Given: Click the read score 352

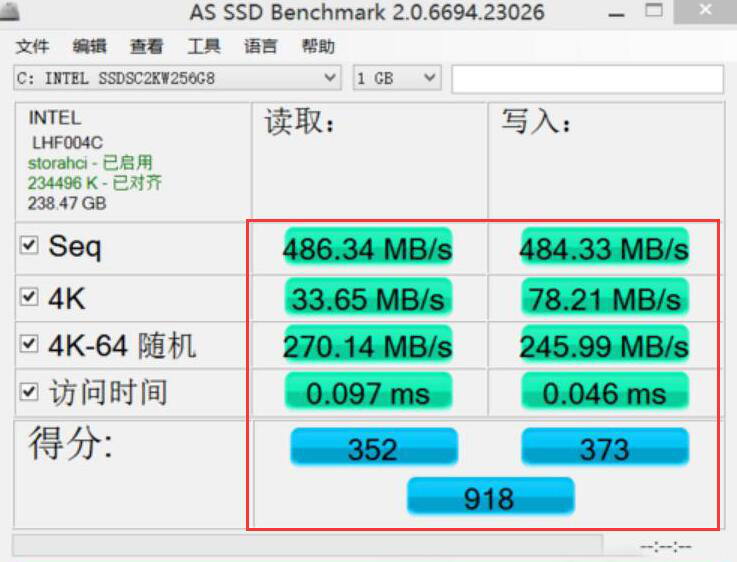Looking at the screenshot, I should 374,447.
